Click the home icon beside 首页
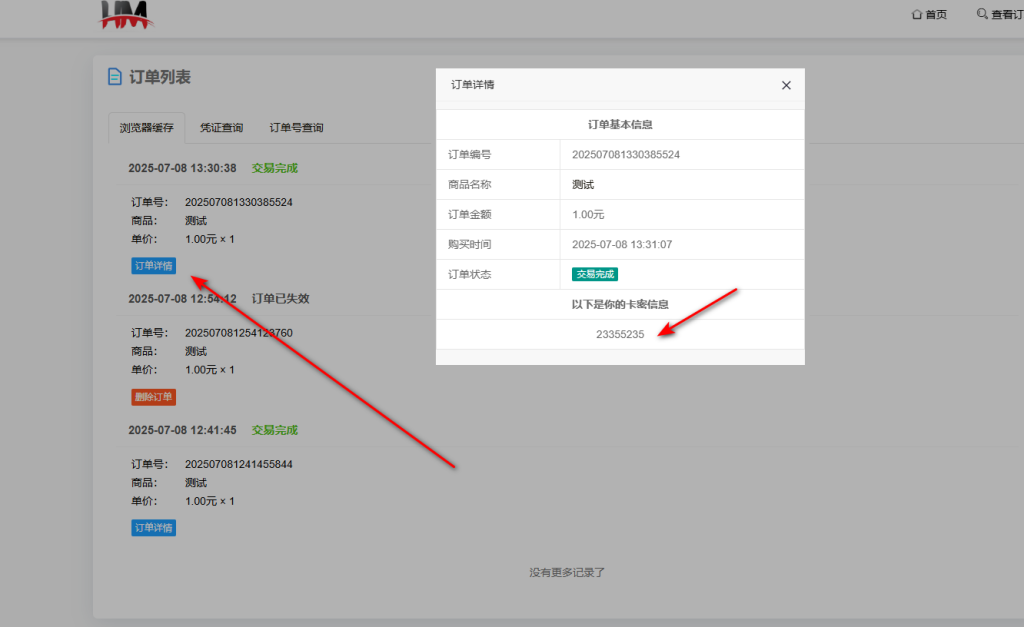1024x627 pixels. click(916, 14)
